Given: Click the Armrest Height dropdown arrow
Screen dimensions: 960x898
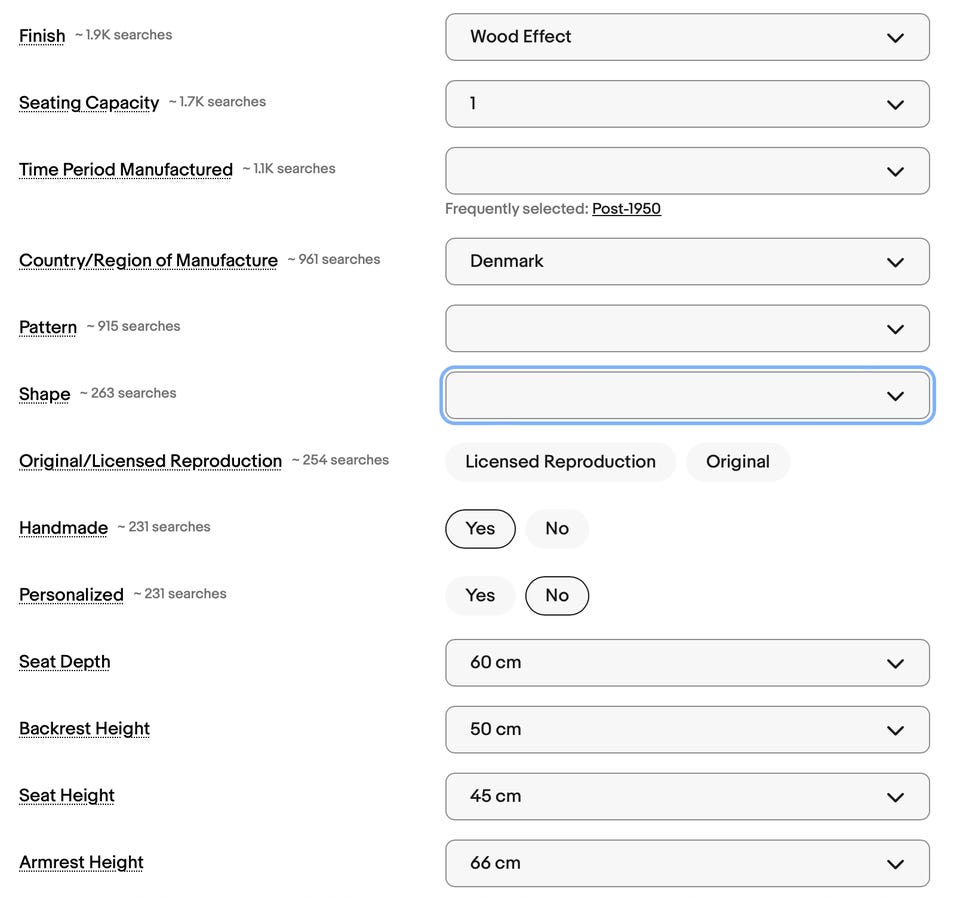Looking at the screenshot, I should [895, 864].
